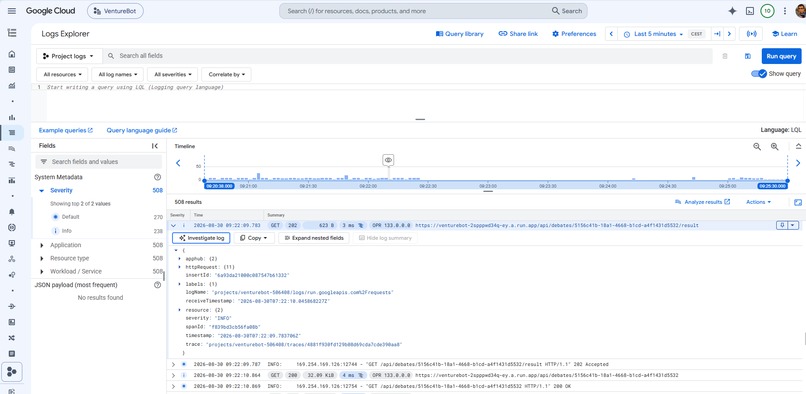
Task: Collapse the timeline panel with top-right chevron
Action: [798, 147]
